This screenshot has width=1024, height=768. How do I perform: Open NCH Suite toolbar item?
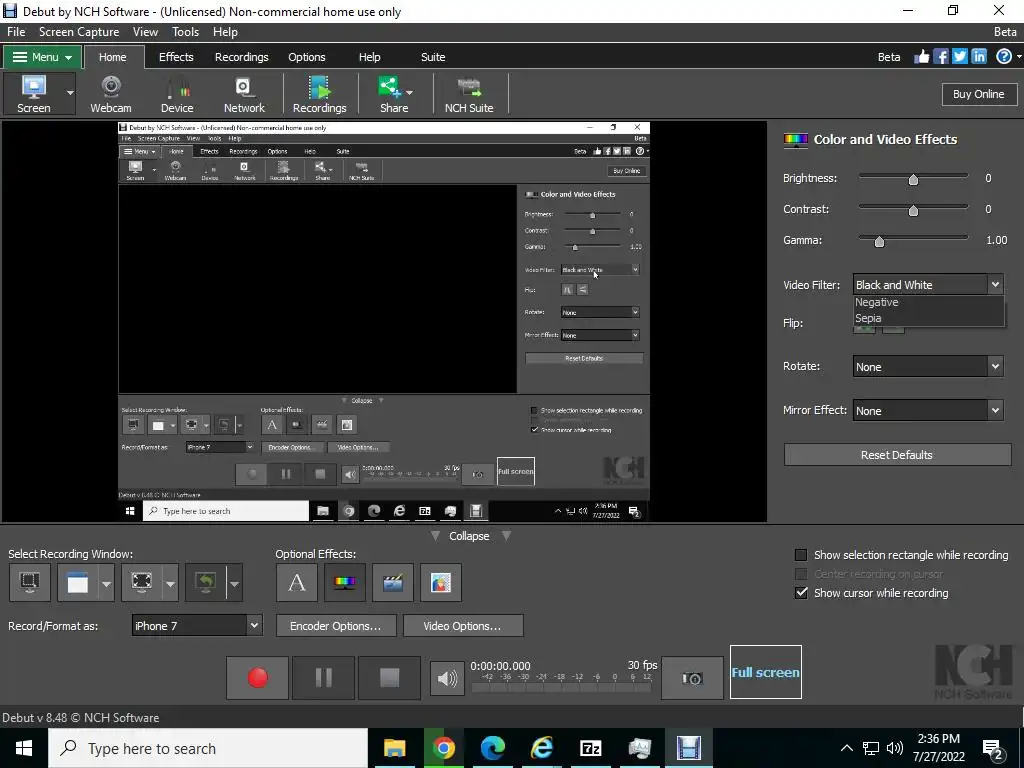coord(469,94)
